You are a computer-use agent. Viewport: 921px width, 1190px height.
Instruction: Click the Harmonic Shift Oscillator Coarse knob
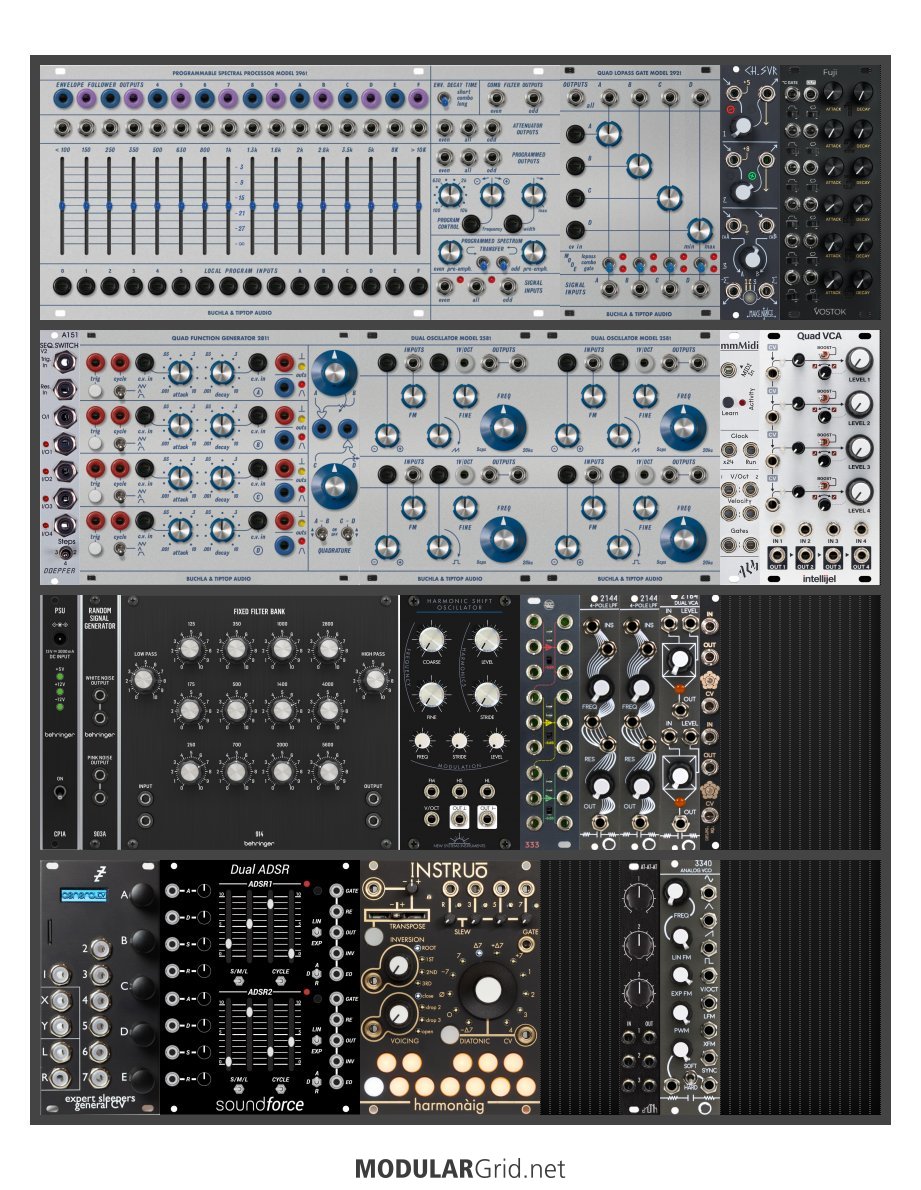click(432, 641)
